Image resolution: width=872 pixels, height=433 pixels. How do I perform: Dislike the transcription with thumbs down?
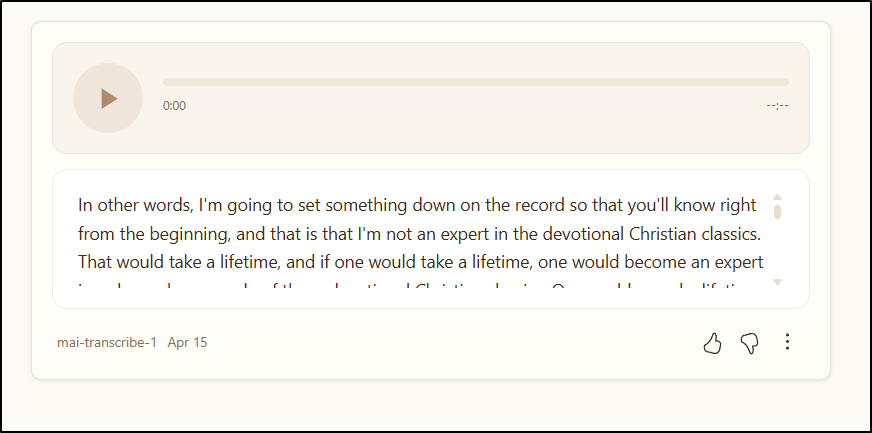(x=749, y=343)
